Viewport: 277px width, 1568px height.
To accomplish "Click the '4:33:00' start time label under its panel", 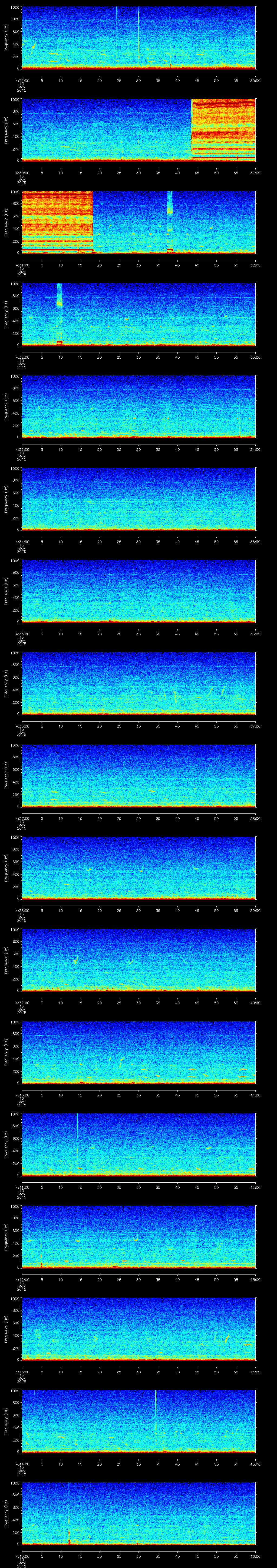I will coord(21,449).
